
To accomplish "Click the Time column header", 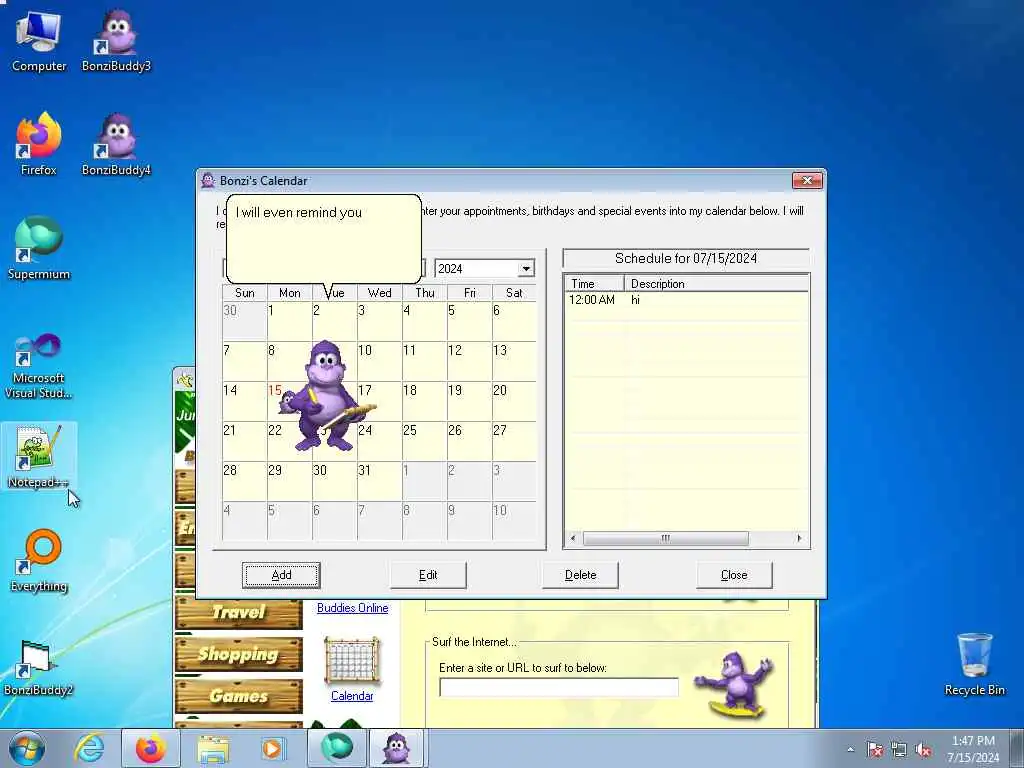I will coord(594,284).
